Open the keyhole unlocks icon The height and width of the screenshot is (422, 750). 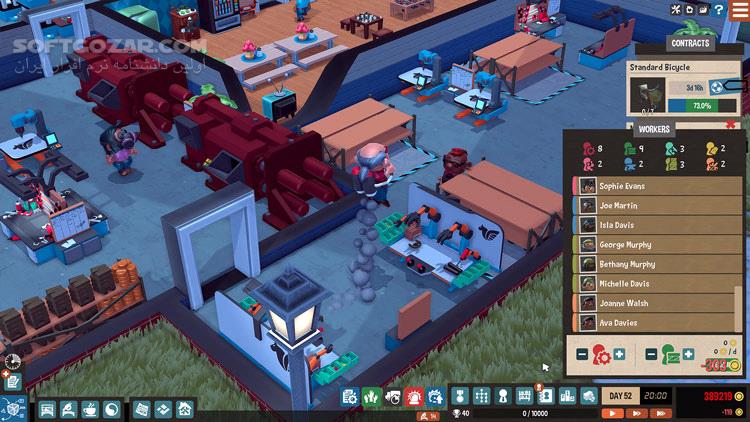[503, 396]
